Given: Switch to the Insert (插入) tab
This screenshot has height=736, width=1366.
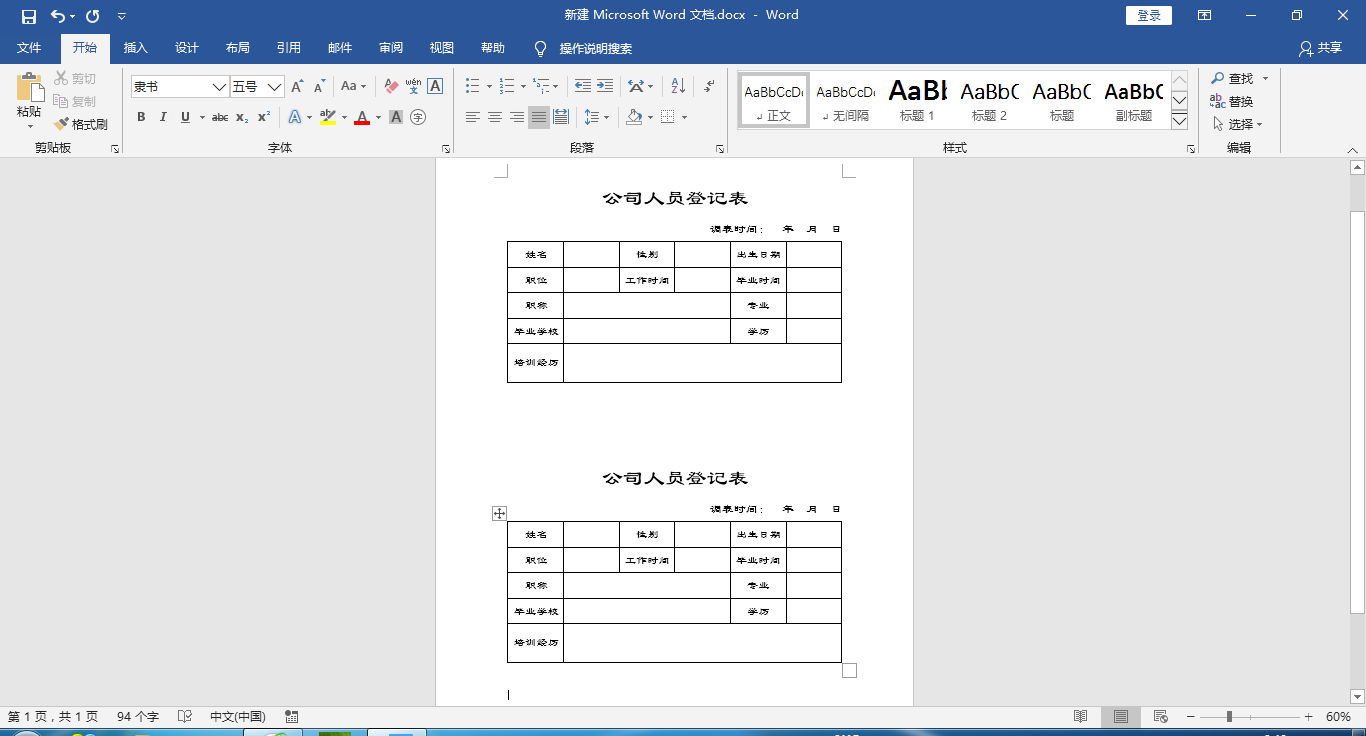Looking at the screenshot, I should click(135, 48).
